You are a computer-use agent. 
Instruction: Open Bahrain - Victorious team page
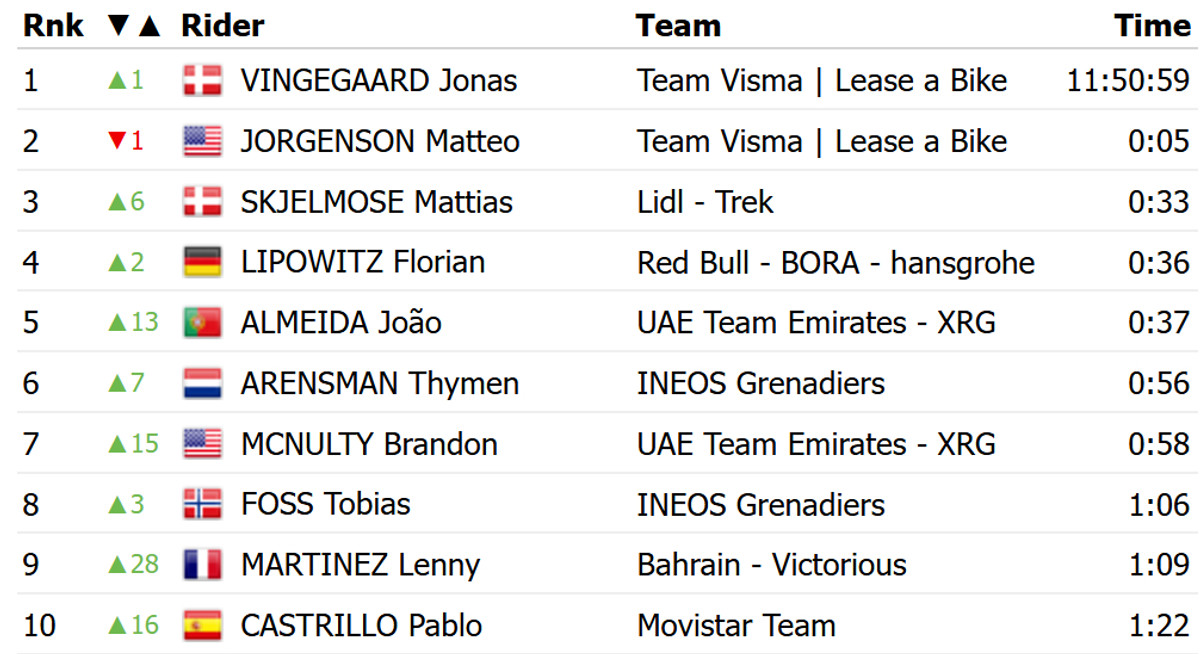[771, 565]
